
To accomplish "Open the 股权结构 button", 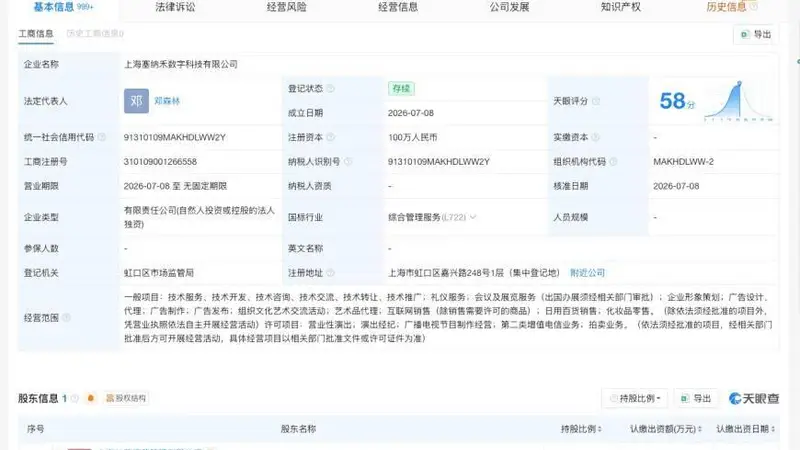I will [x=126, y=398].
